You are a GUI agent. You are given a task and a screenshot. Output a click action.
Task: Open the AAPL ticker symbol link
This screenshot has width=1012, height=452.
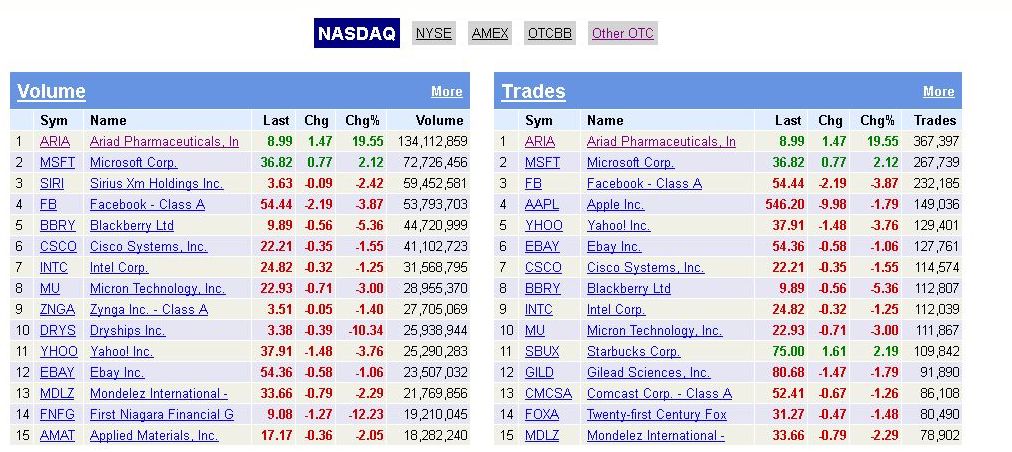click(x=543, y=204)
